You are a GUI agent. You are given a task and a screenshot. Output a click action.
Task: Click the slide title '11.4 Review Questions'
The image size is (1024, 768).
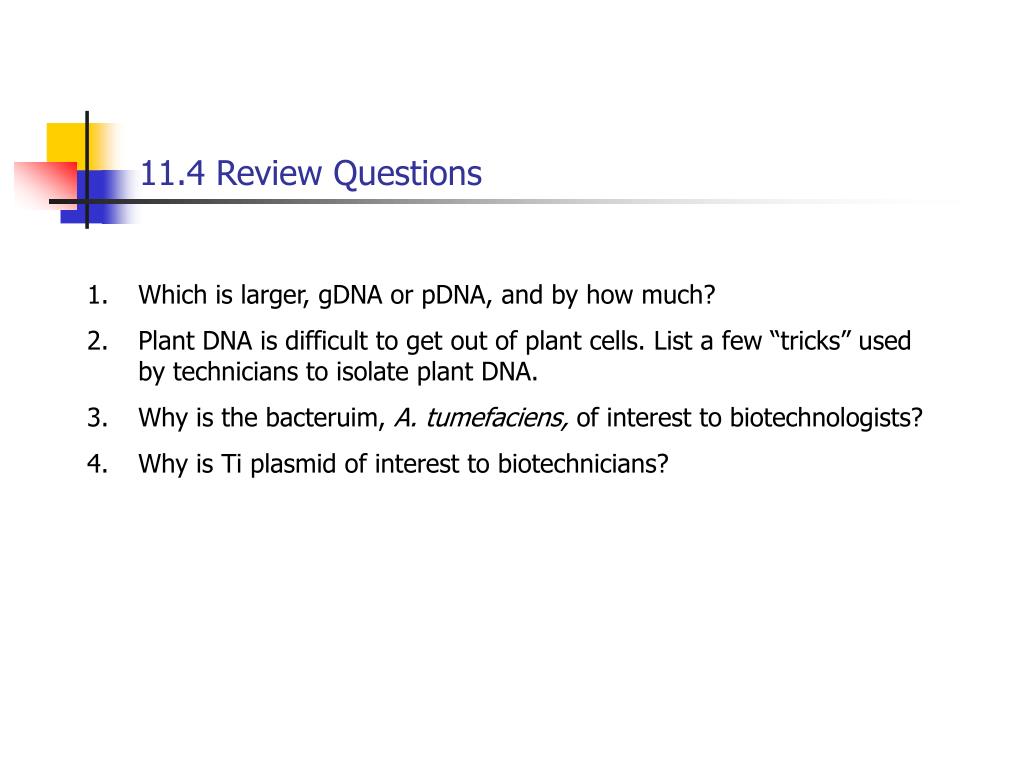pos(311,174)
